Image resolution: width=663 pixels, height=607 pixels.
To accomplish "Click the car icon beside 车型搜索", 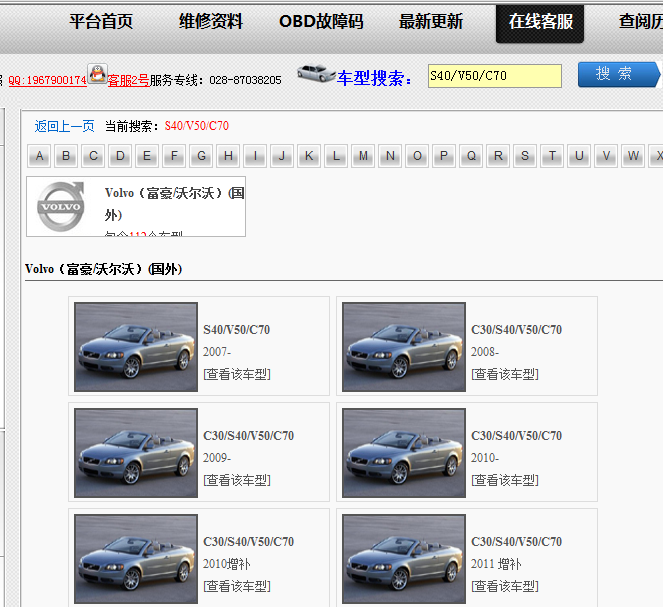I will point(315,73).
